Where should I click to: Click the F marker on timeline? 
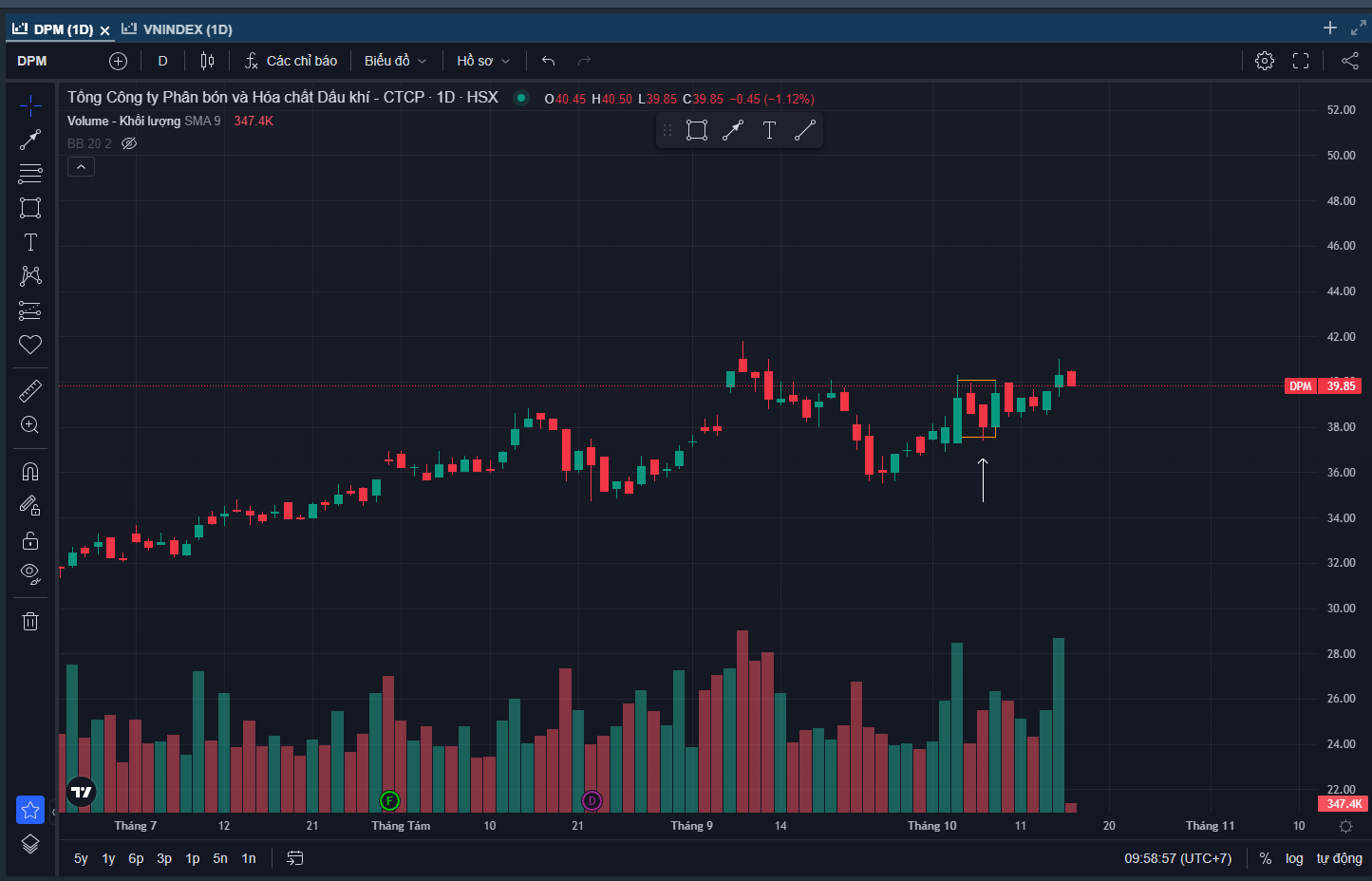tap(388, 800)
